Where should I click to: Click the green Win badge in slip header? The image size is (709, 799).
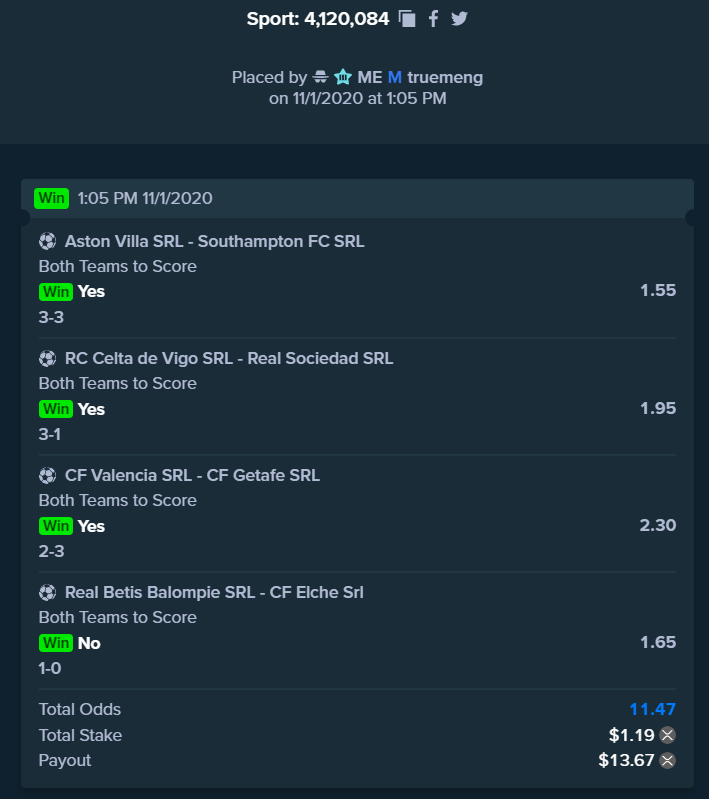click(x=51, y=198)
